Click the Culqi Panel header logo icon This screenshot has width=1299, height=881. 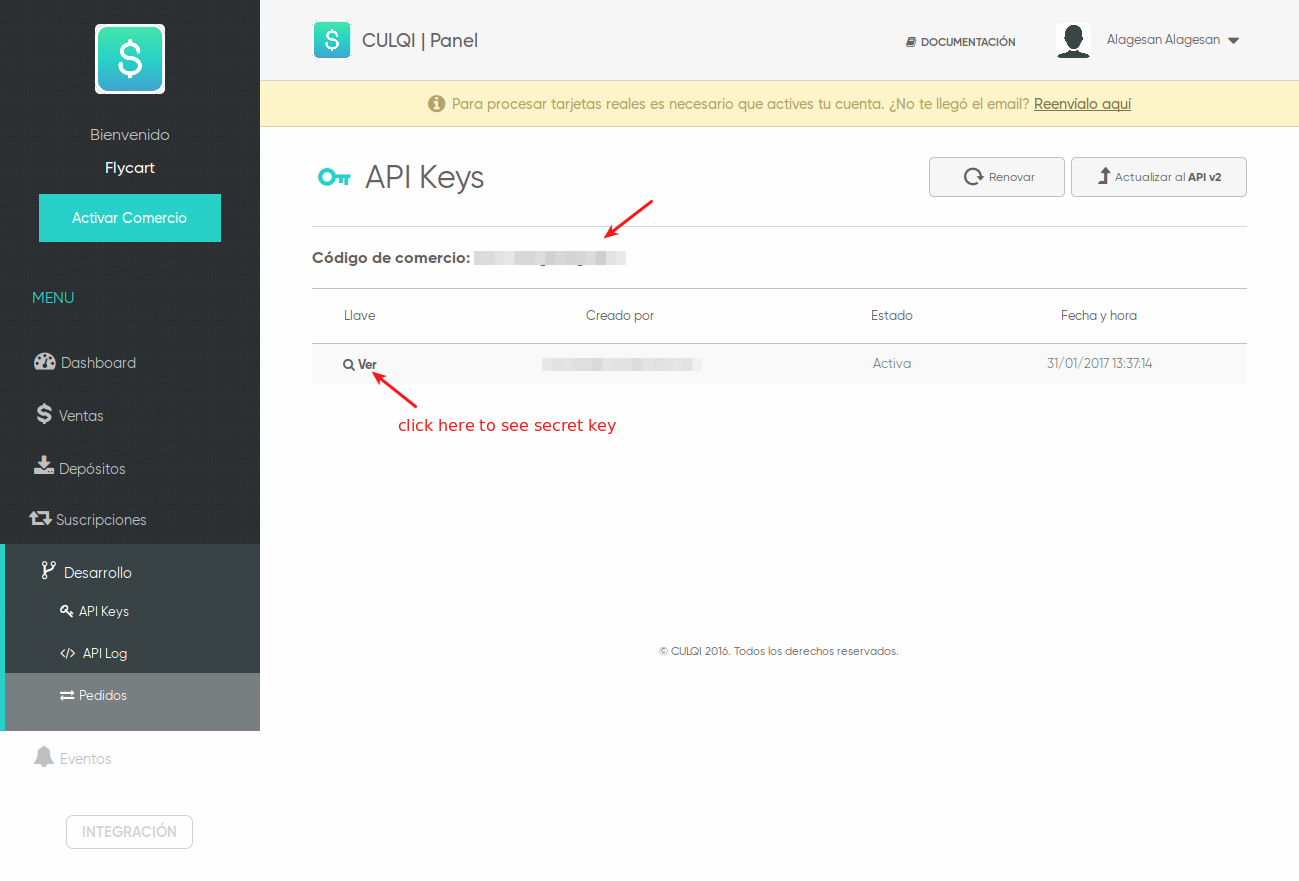332,40
